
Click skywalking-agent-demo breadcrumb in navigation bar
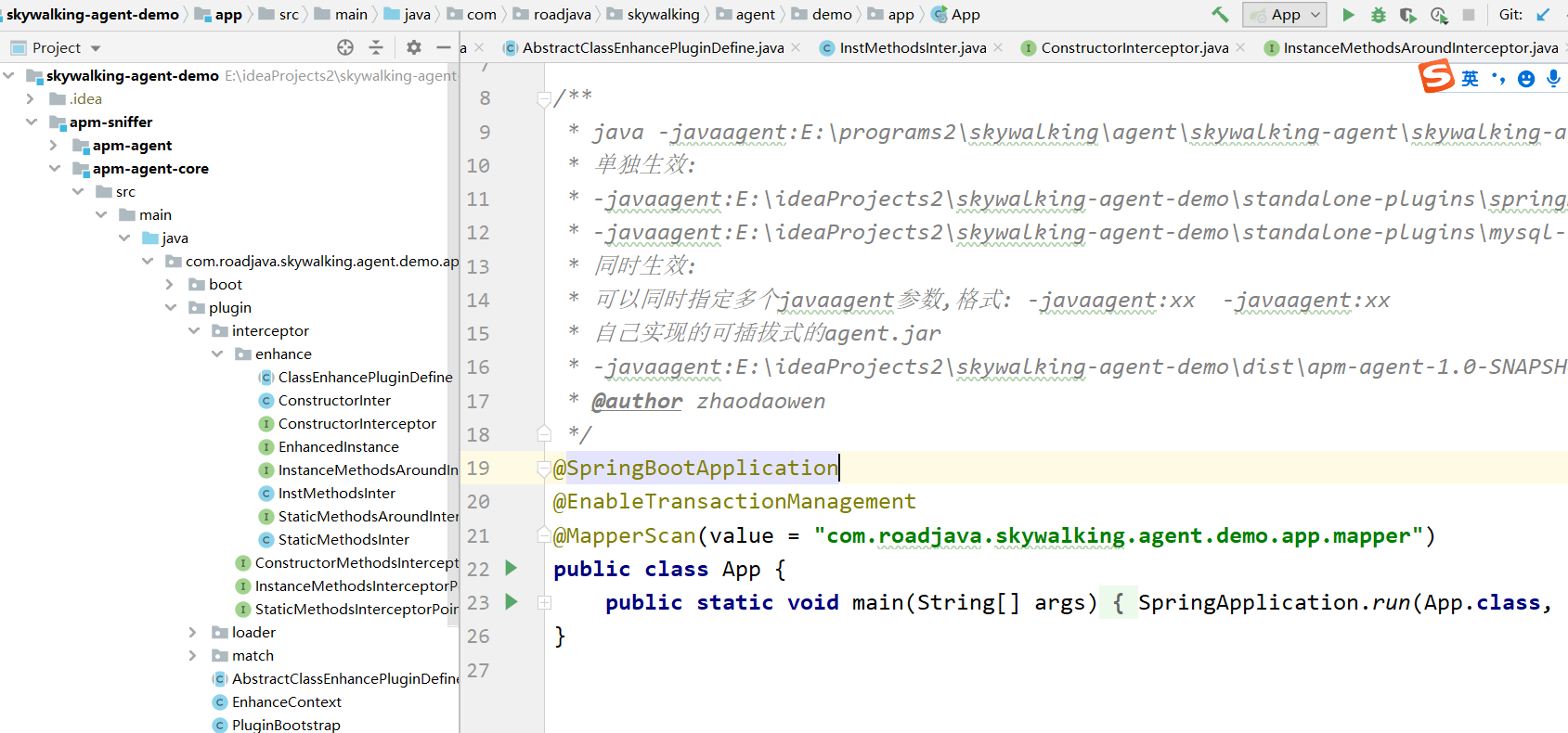pos(92,14)
